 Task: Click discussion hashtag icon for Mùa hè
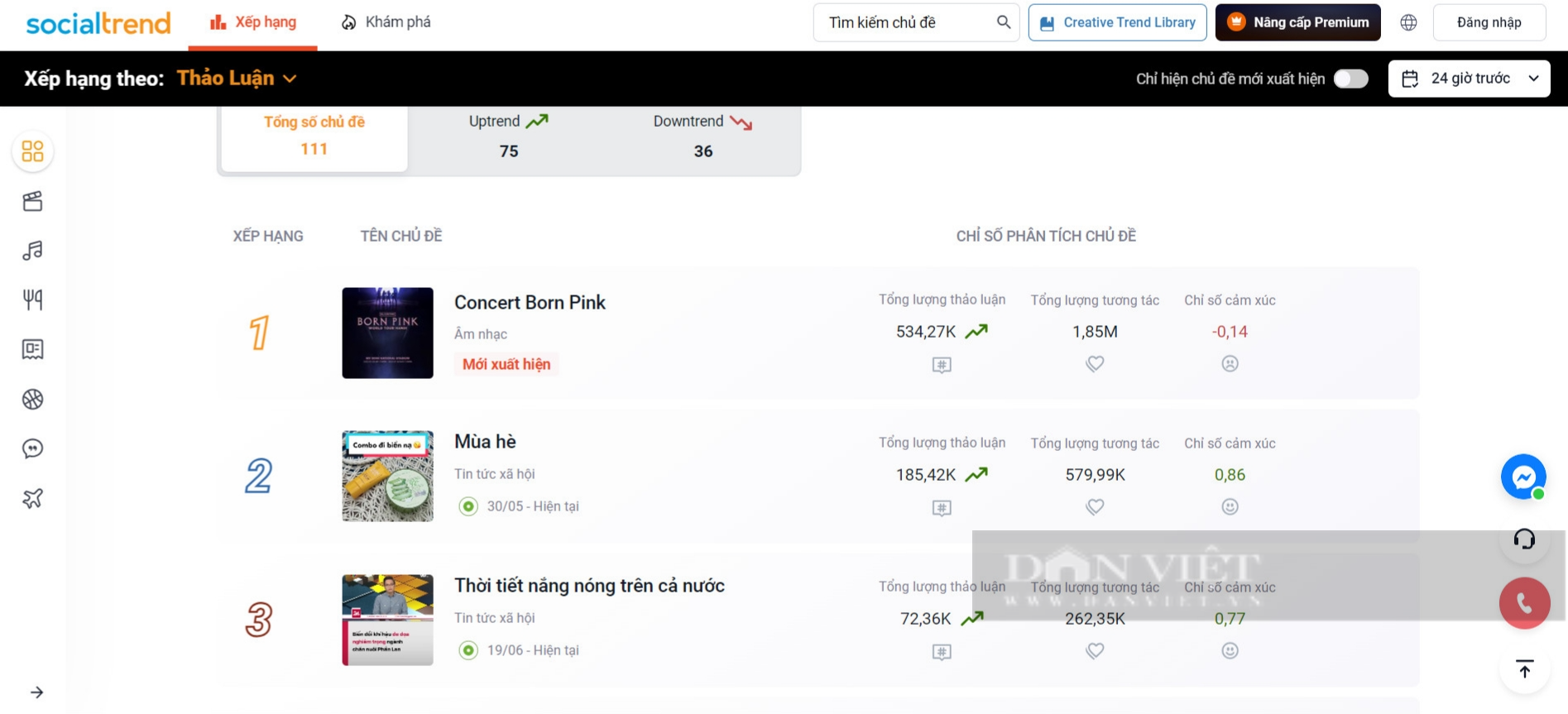942,508
